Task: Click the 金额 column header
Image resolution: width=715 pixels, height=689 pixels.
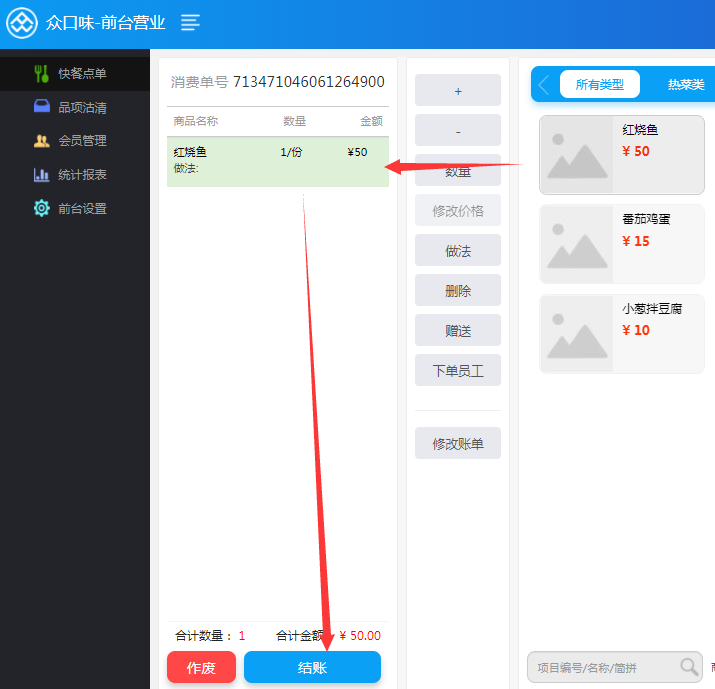Action: click(x=371, y=121)
